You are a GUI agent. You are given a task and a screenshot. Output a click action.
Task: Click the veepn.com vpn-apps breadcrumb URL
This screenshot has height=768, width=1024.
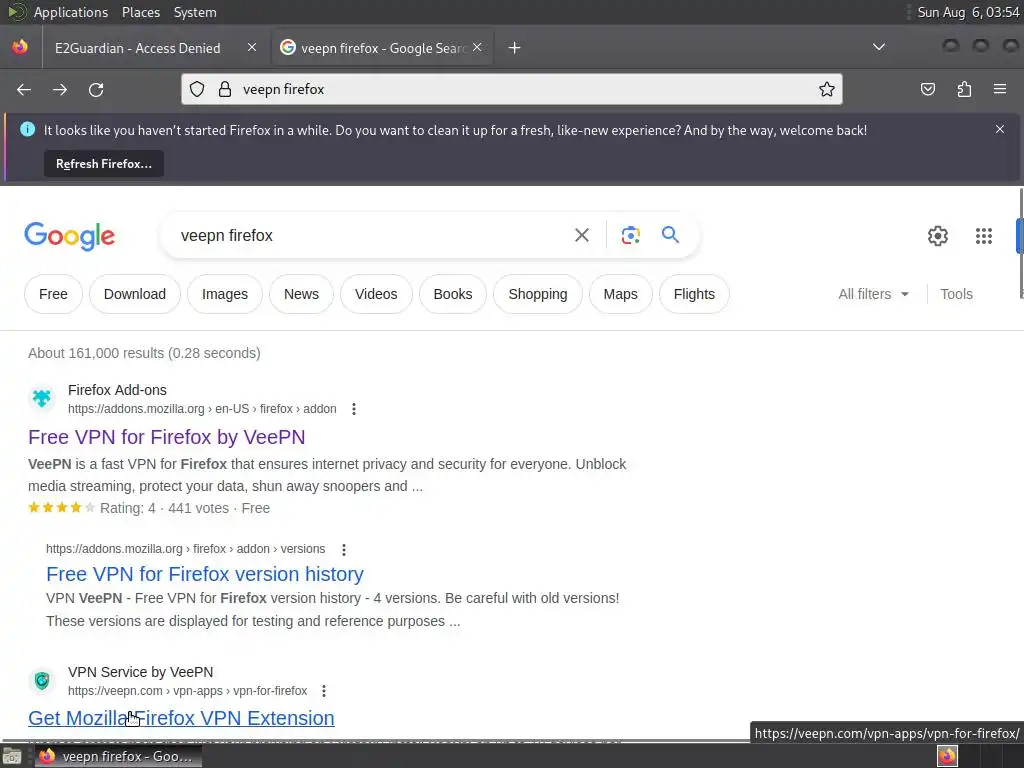187,691
